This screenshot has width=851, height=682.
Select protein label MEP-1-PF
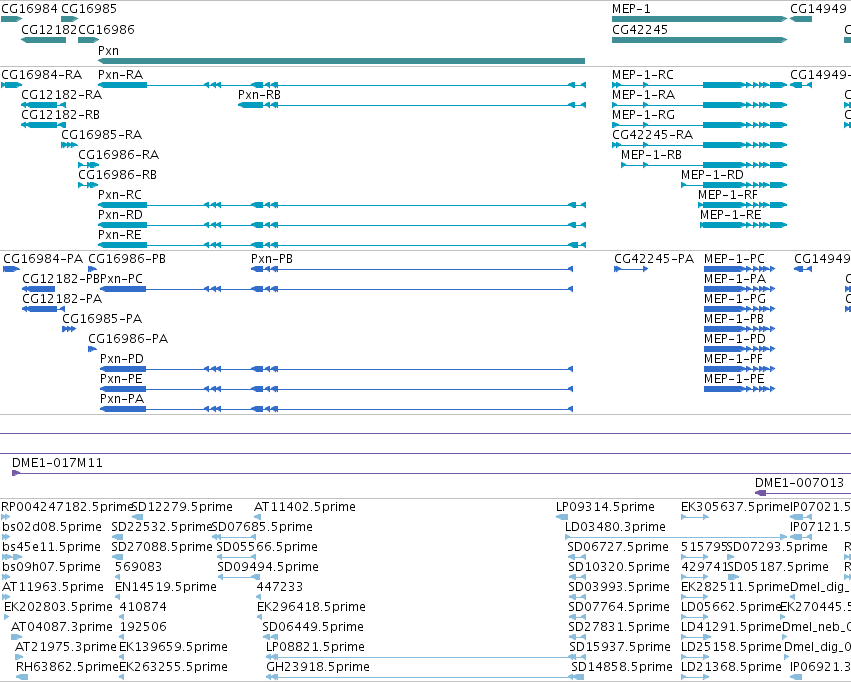pos(733,359)
